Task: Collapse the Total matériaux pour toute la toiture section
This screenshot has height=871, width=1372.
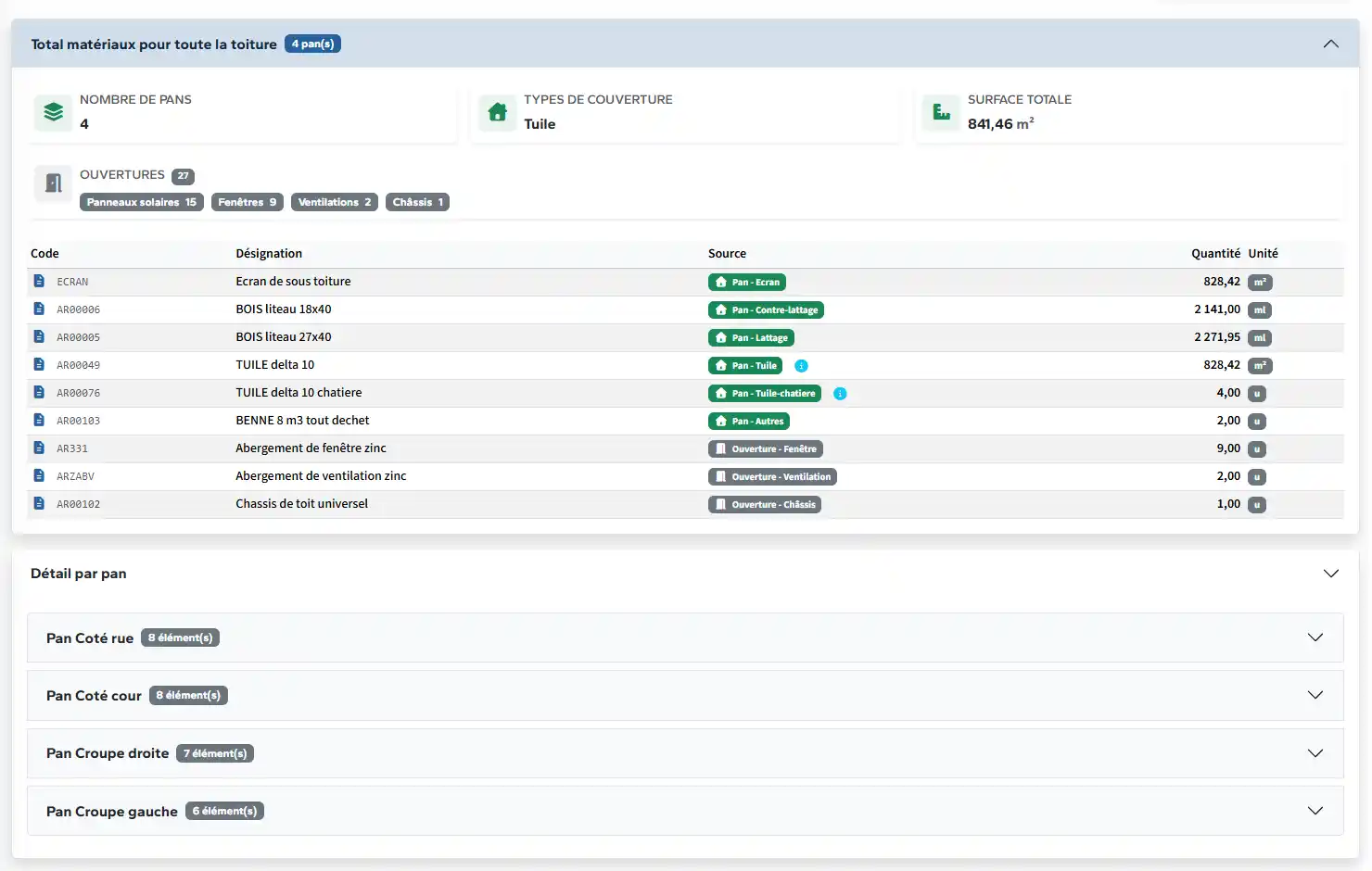Action: (x=1330, y=44)
